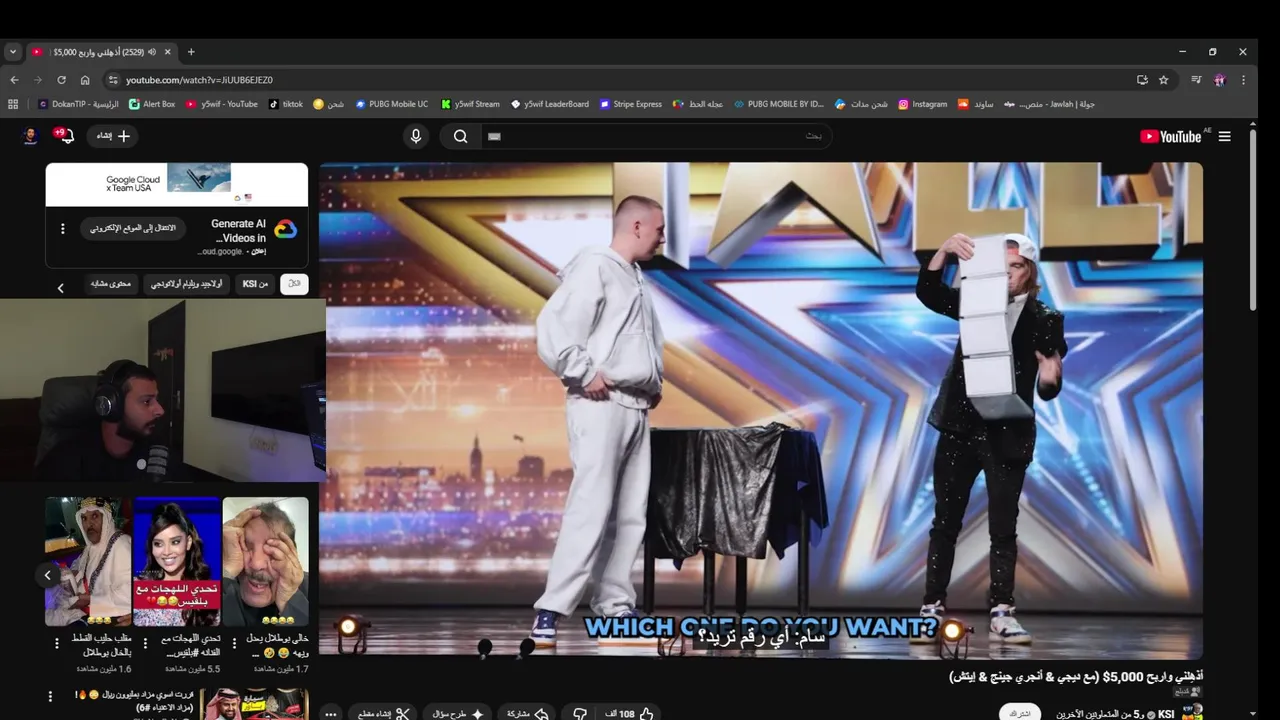Open ad options three-dot menu for Google Cloud

(62, 229)
